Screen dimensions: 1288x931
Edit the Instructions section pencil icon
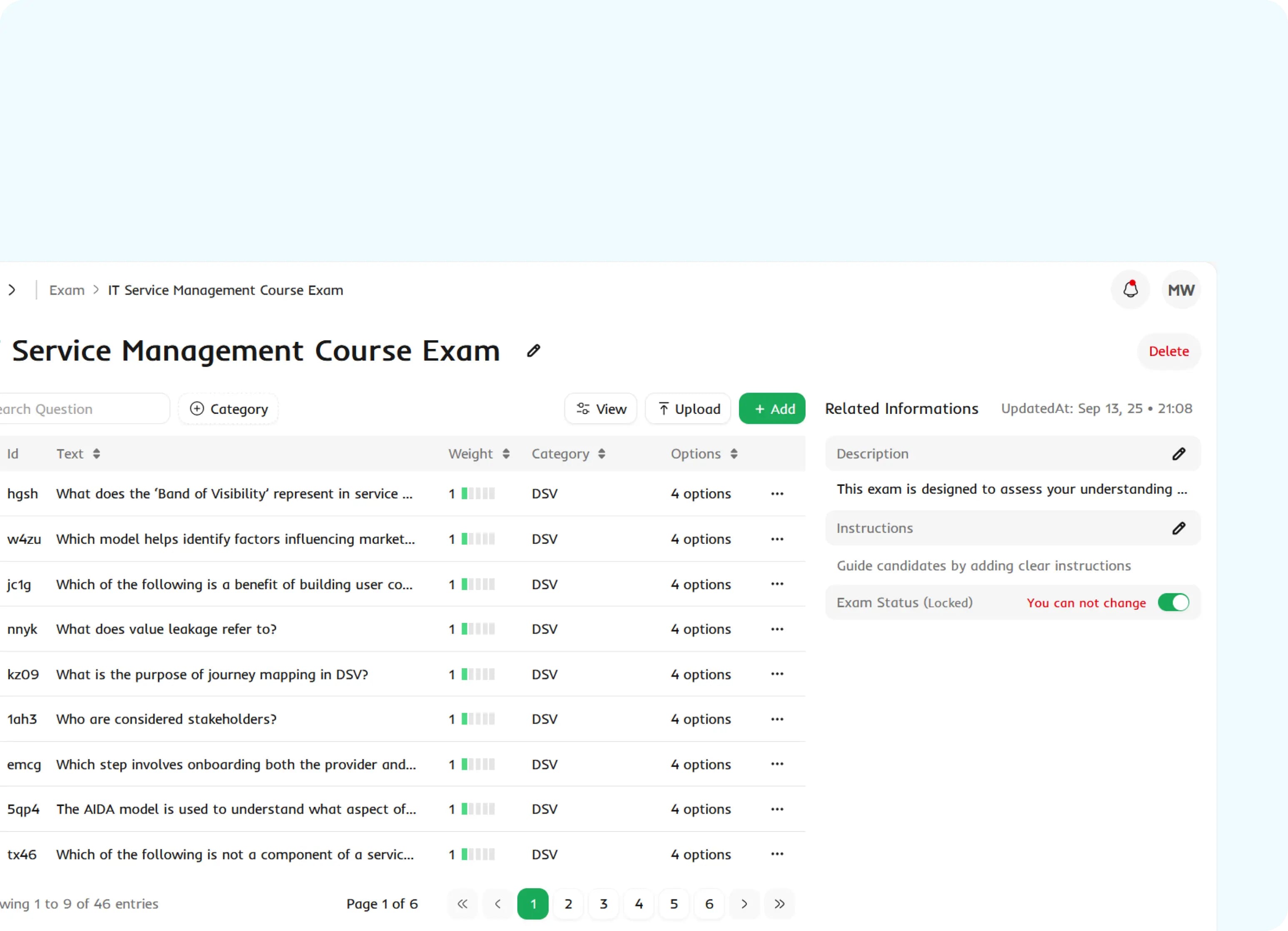click(x=1178, y=528)
